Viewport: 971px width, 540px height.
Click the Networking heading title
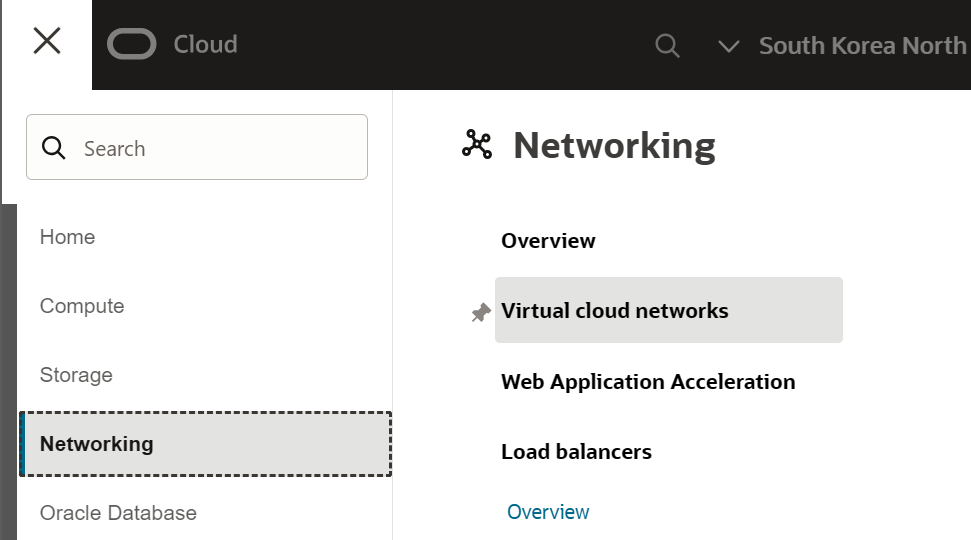[614, 146]
